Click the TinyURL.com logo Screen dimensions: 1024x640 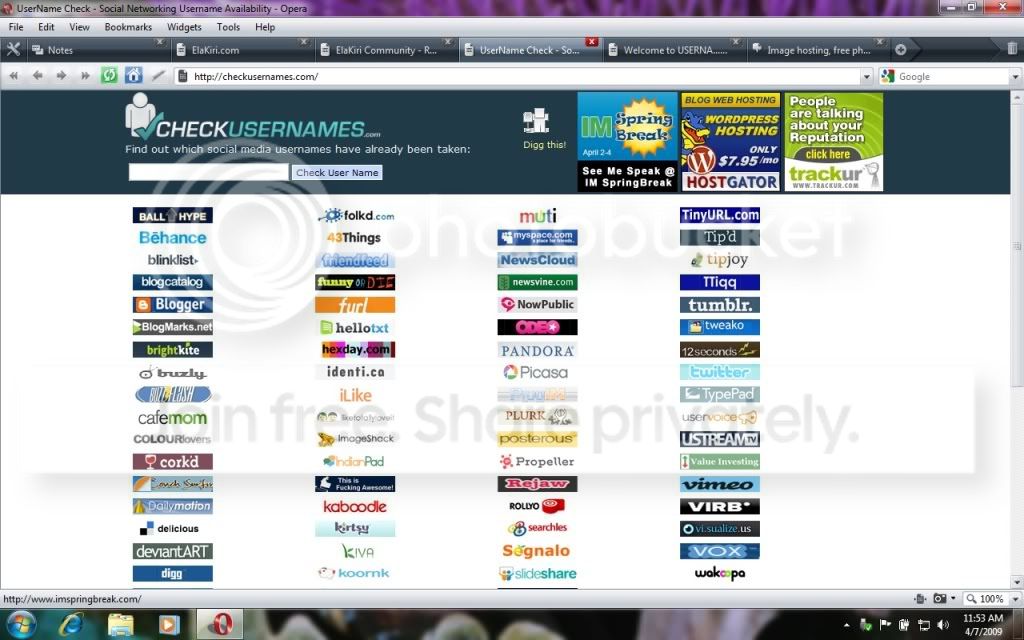click(719, 216)
